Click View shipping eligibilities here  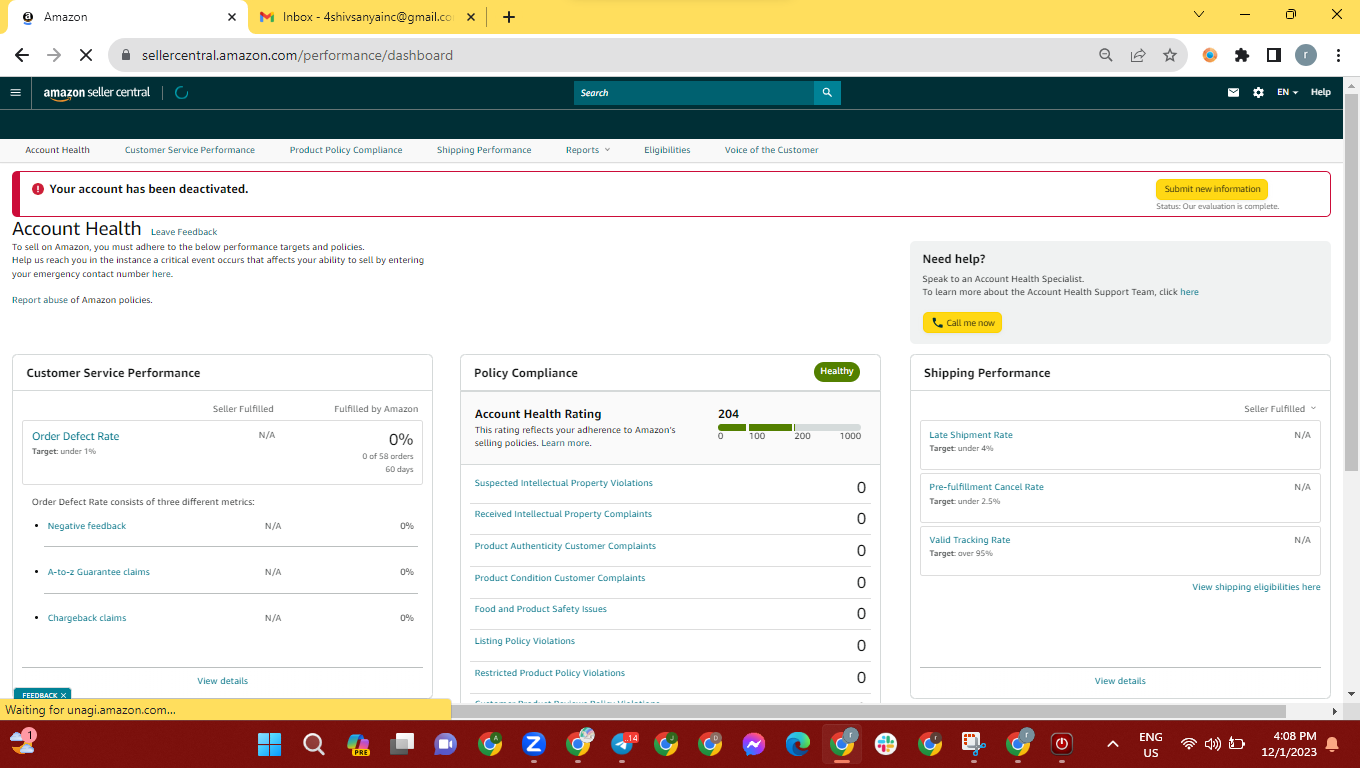click(1256, 587)
